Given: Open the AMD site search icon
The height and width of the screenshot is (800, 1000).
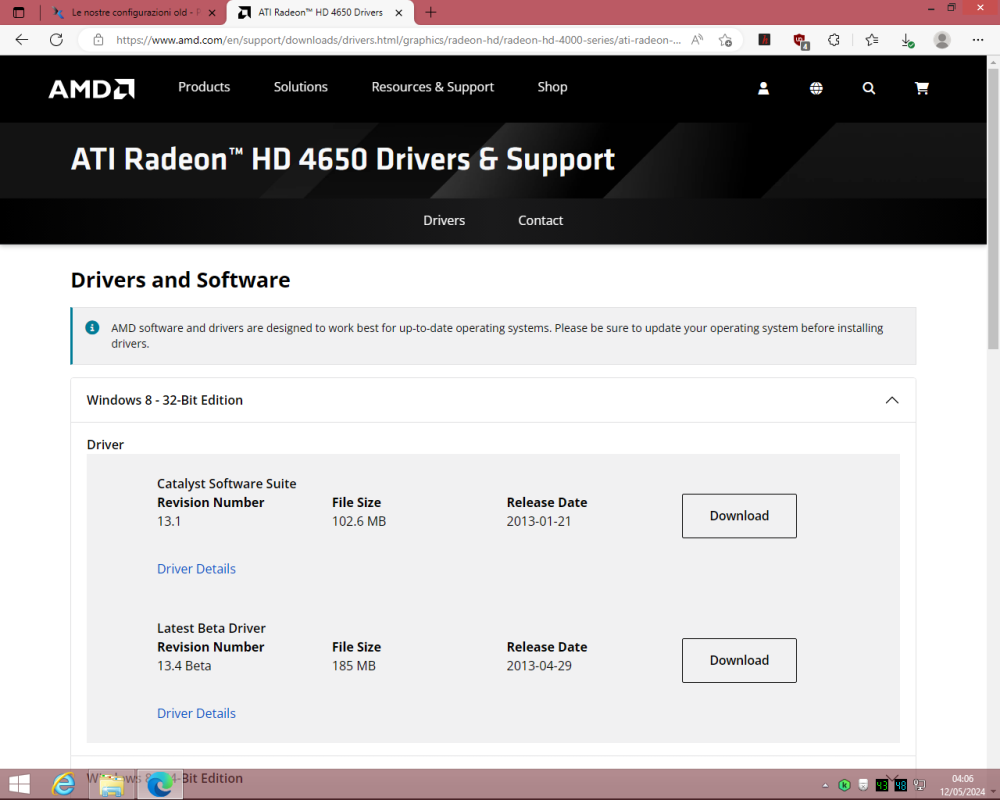Looking at the screenshot, I should 868,88.
